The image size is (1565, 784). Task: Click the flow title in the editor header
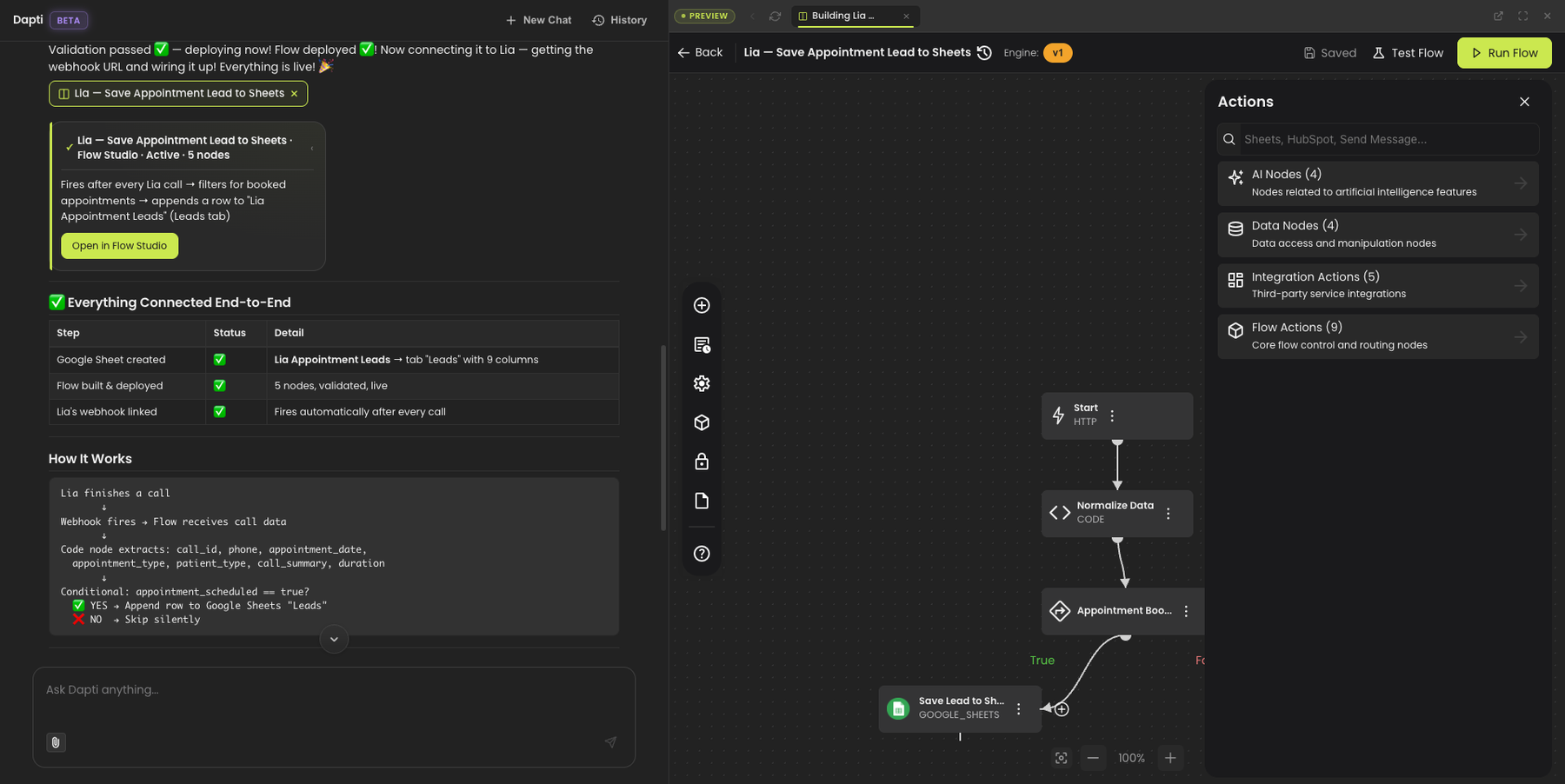tap(857, 52)
